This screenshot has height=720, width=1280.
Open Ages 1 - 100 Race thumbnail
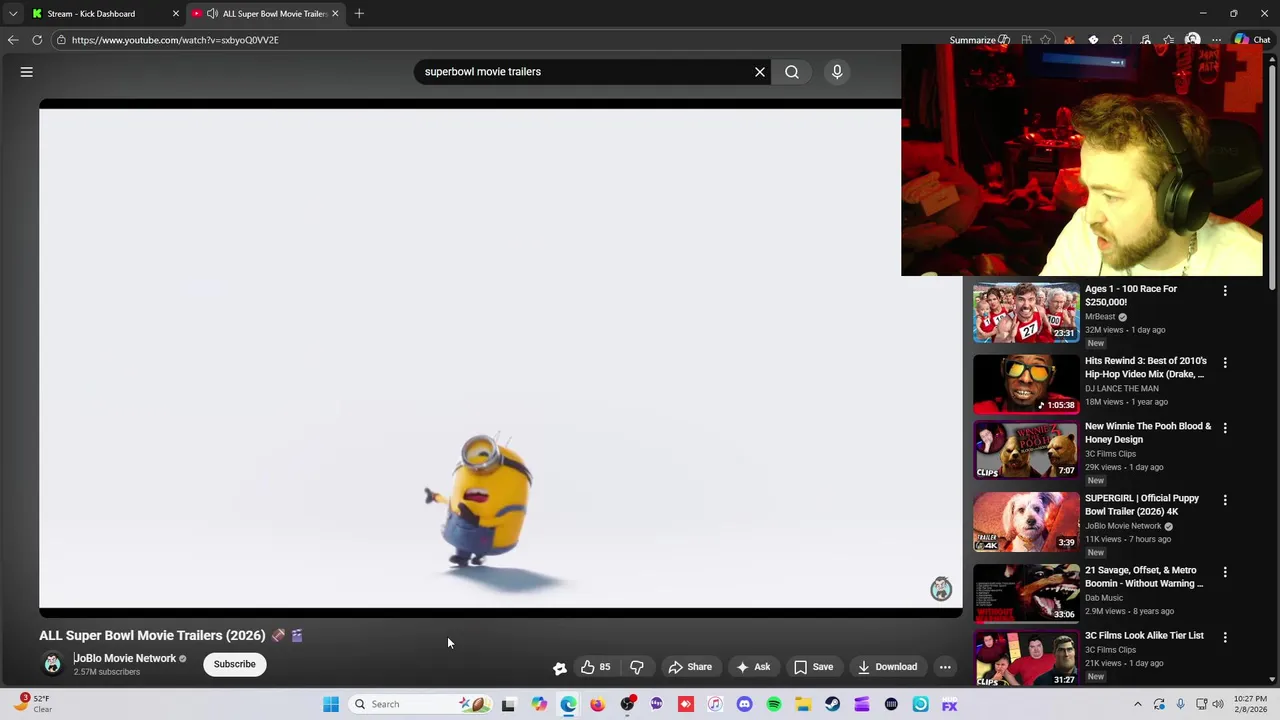pos(1026,313)
